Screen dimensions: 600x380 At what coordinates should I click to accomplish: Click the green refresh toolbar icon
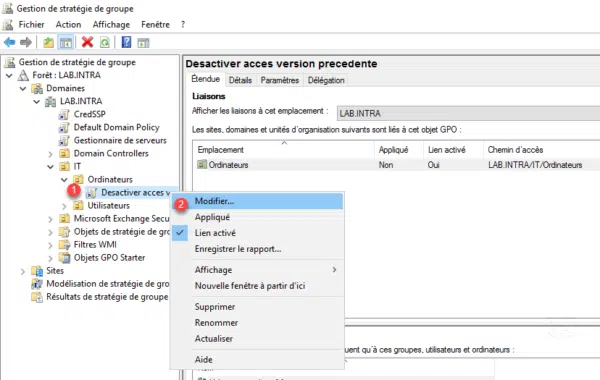pyautogui.click(x=104, y=42)
